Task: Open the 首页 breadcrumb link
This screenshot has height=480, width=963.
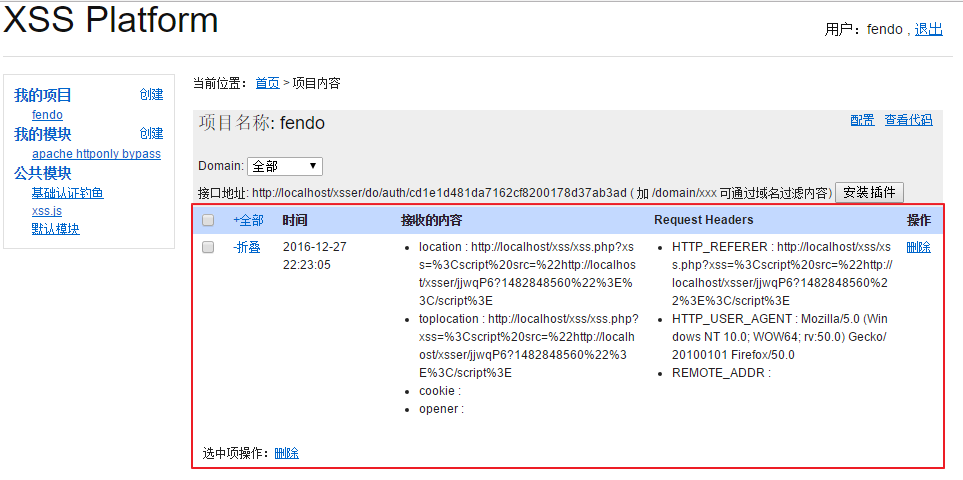Action: click(x=268, y=83)
